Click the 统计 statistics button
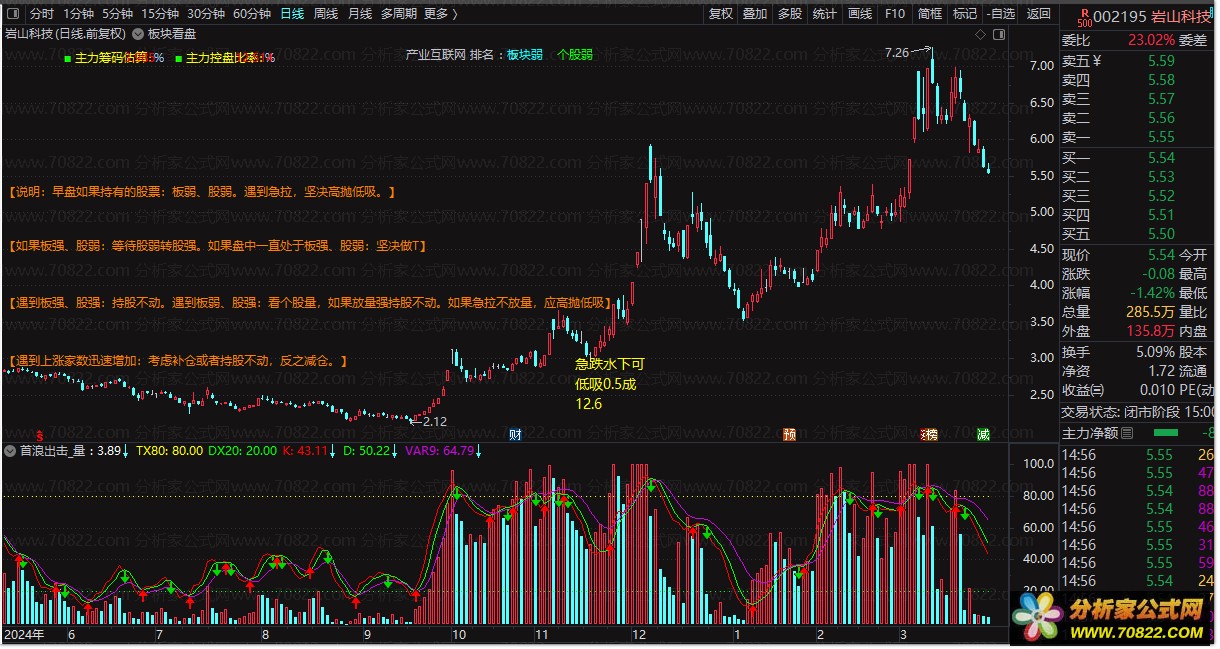The image size is (1220, 649). pos(825,14)
